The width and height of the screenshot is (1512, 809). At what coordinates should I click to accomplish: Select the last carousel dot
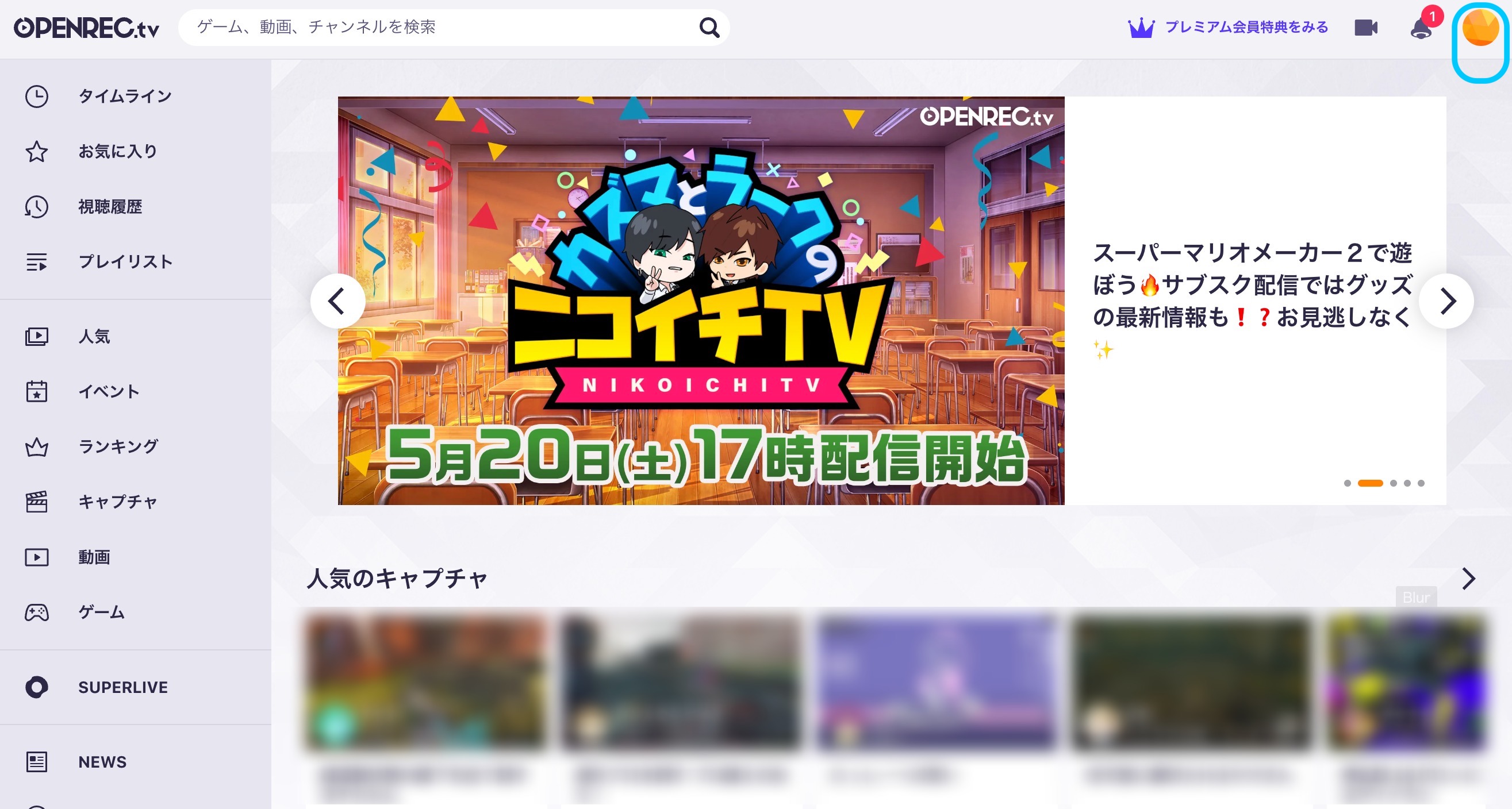tap(1421, 483)
